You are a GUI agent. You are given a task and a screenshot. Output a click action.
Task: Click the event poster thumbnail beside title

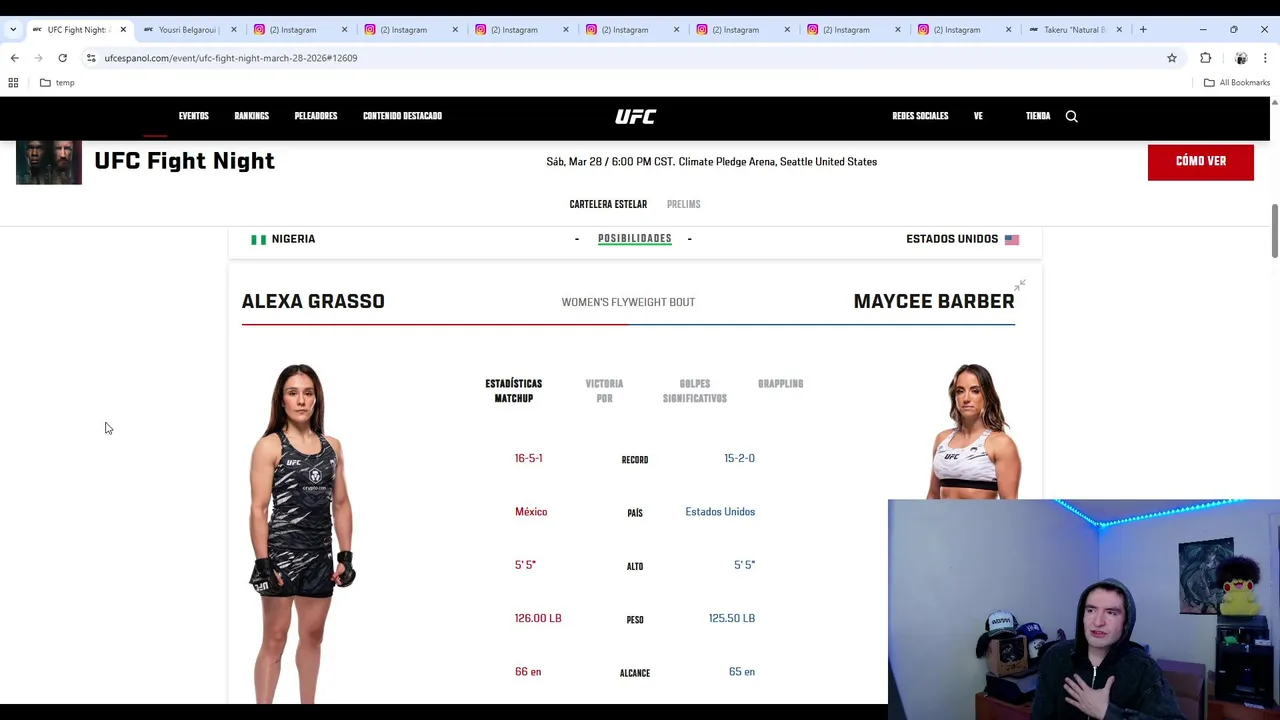[49, 162]
